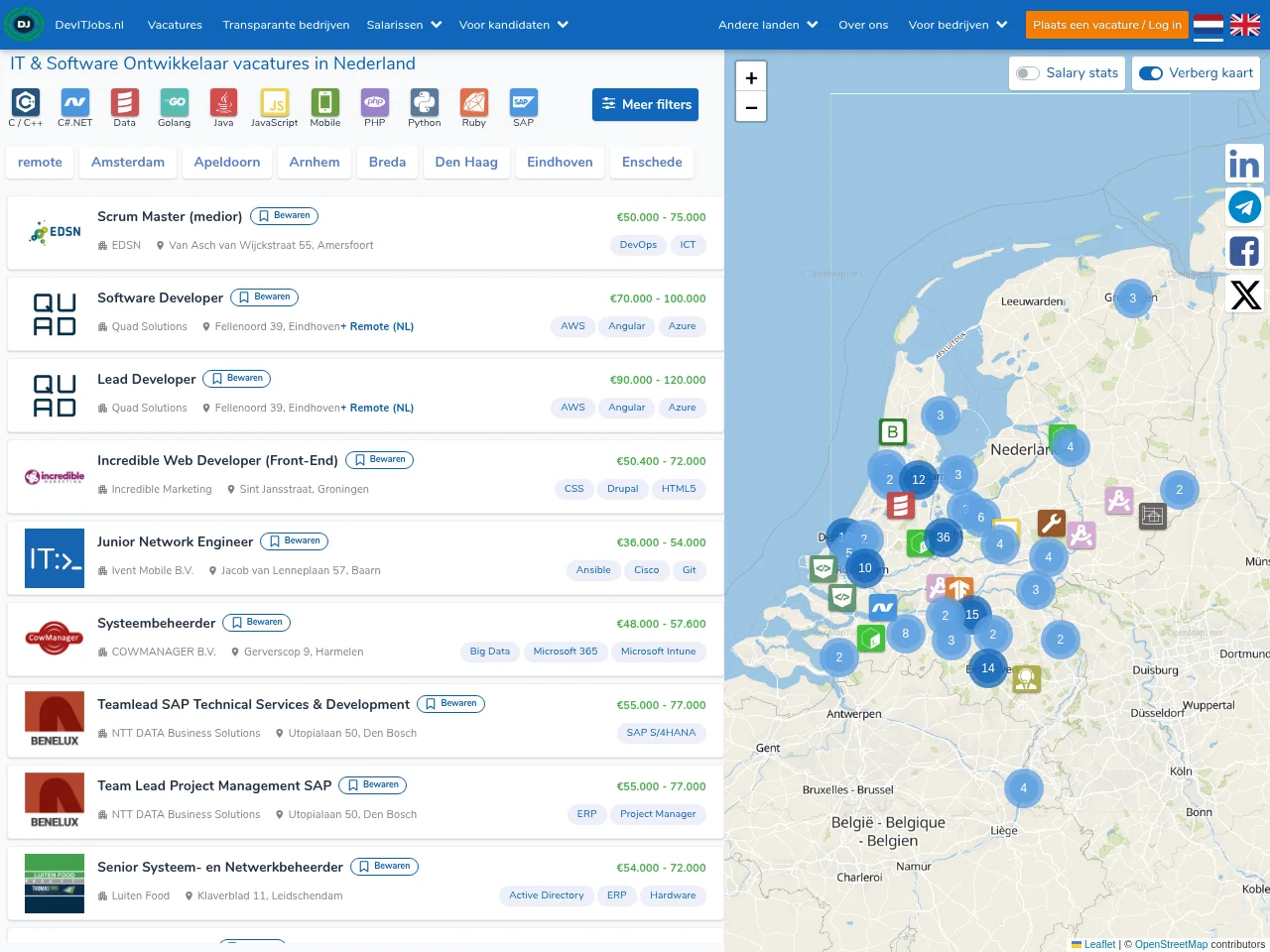Toggle Salary stats switch
The width and height of the screenshot is (1270, 952).
point(1028,73)
